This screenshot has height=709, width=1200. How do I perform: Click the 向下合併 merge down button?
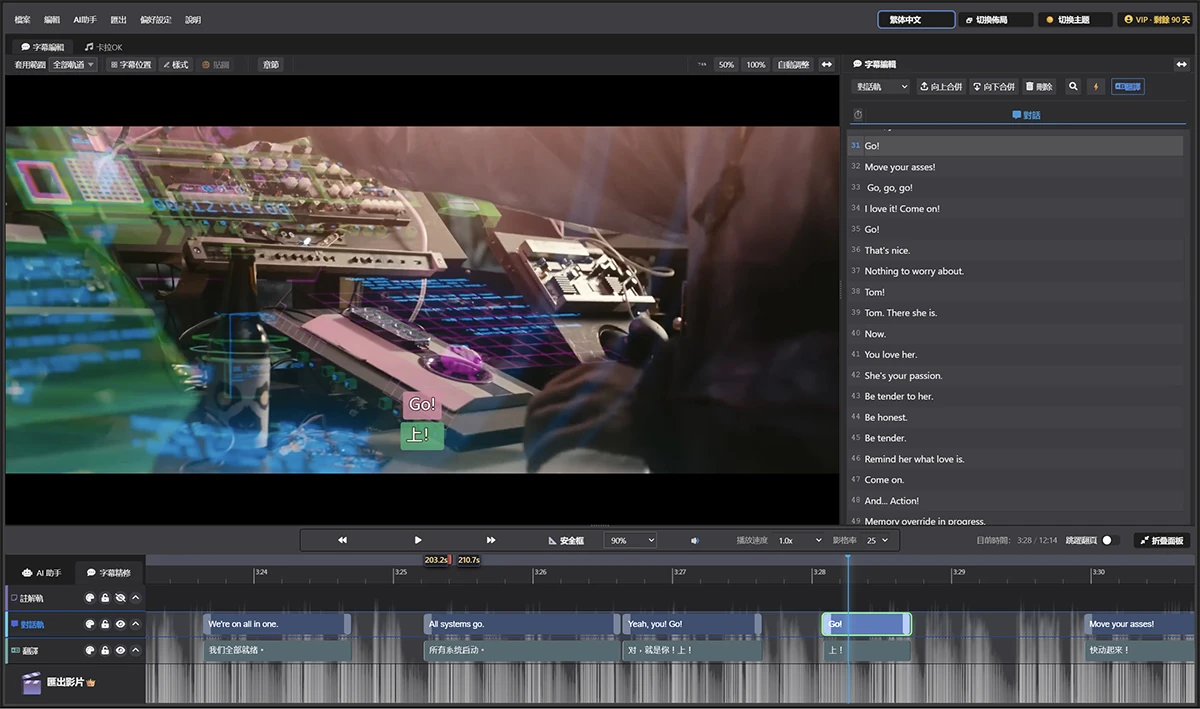tap(993, 87)
